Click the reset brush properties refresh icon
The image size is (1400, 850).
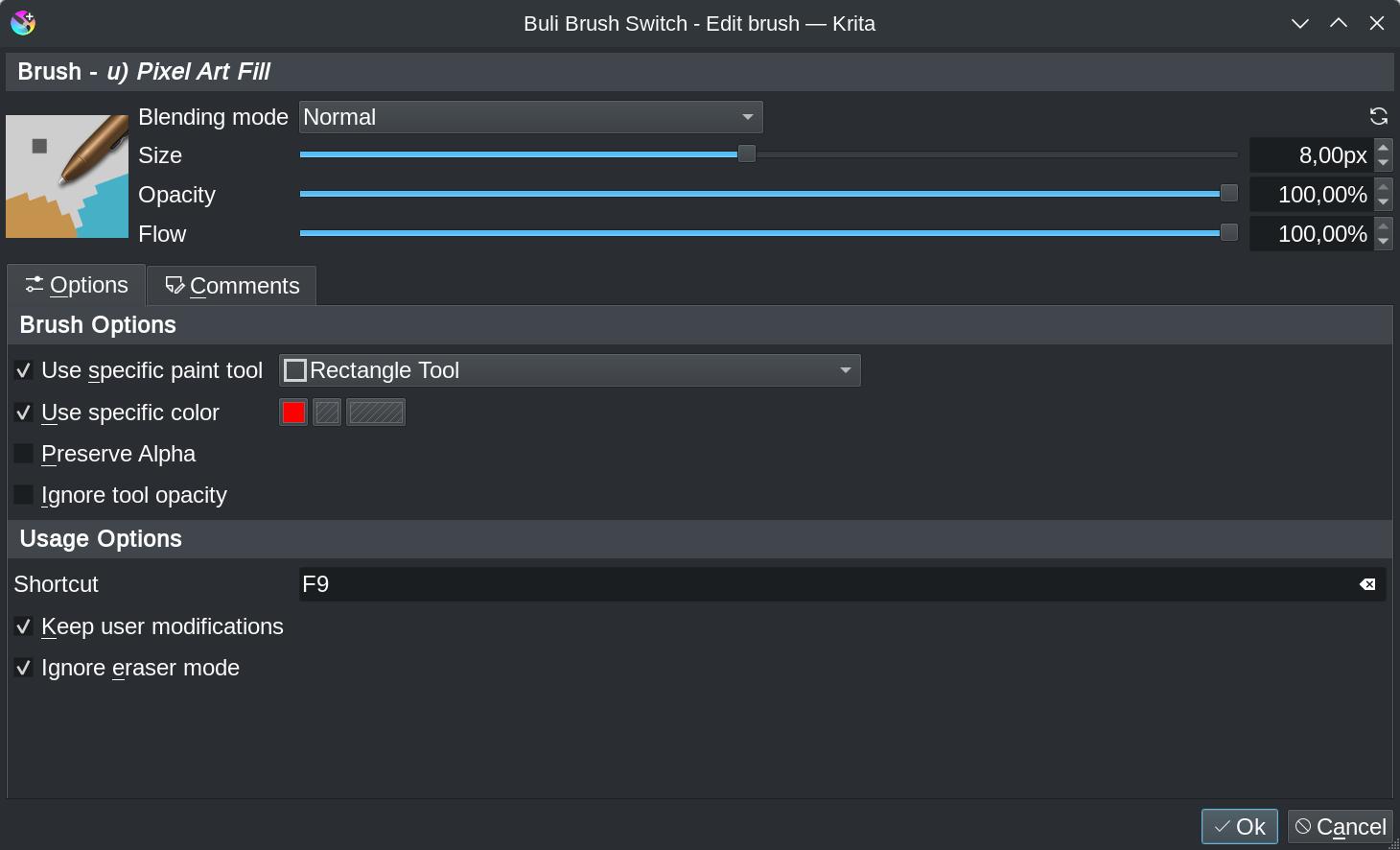tap(1379, 116)
